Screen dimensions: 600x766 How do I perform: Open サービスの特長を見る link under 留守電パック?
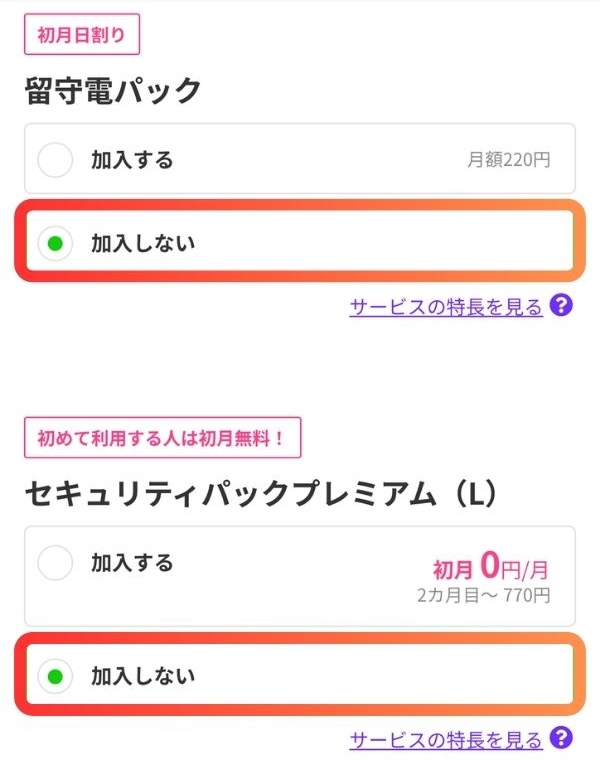coord(446,307)
